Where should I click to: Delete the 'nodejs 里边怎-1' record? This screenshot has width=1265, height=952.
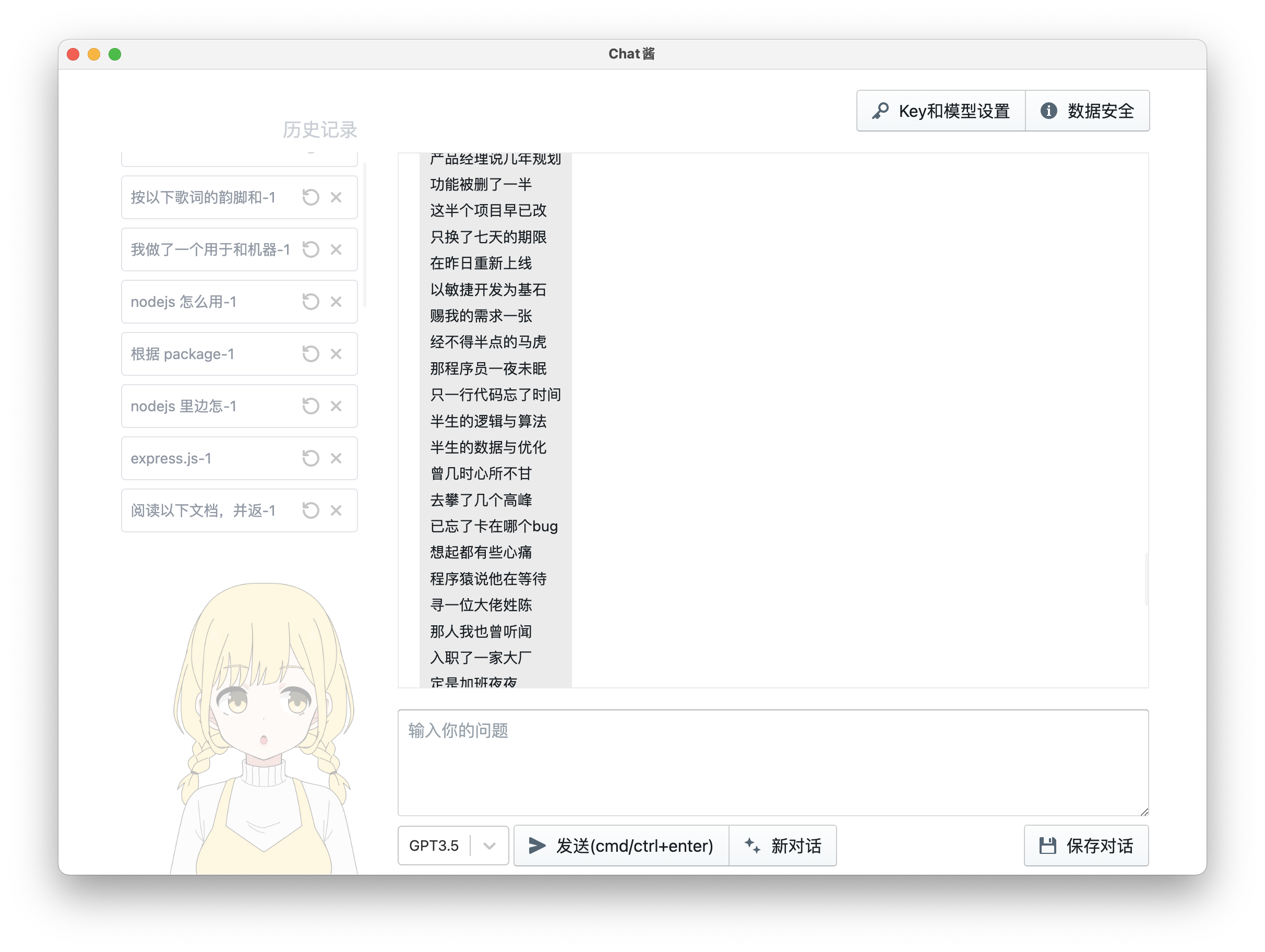(336, 406)
